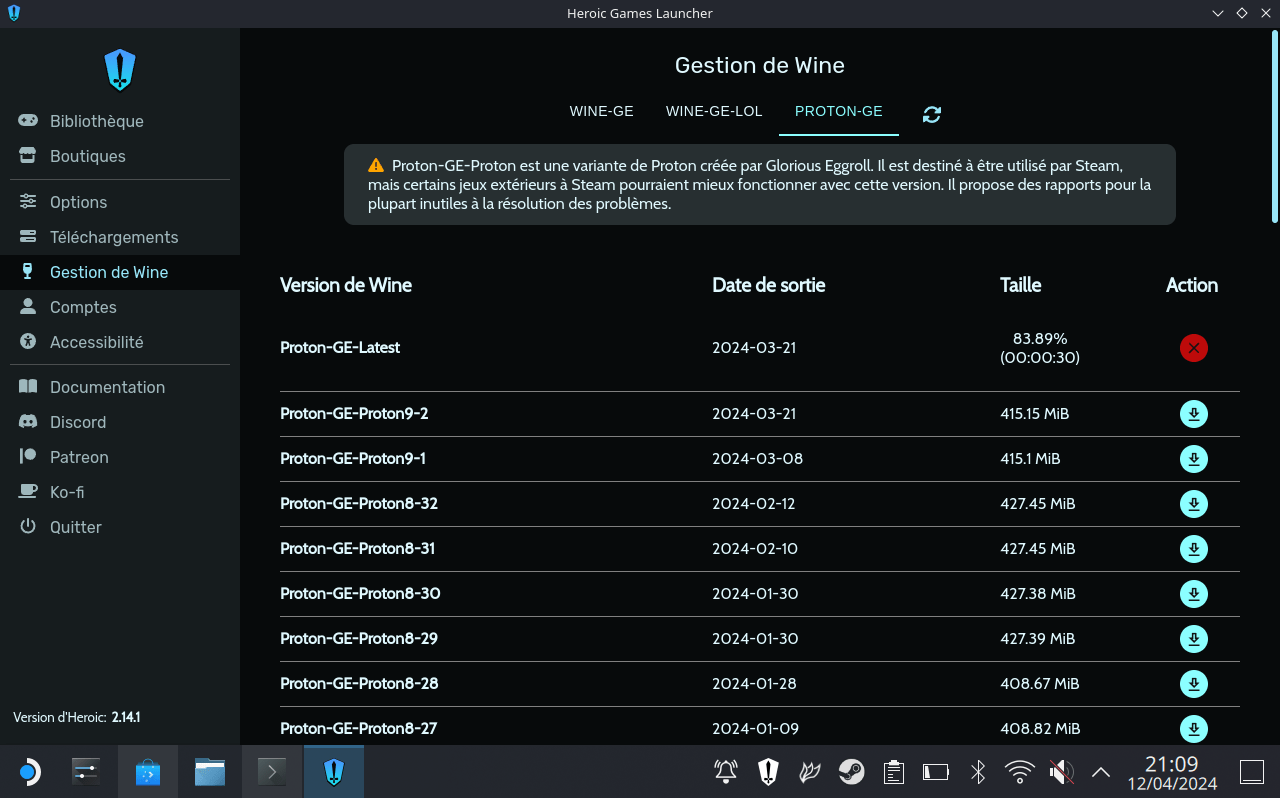Image resolution: width=1280 pixels, height=798 pixels.
Task: Open Discover software store in taskbar
Action: [148, 771]
